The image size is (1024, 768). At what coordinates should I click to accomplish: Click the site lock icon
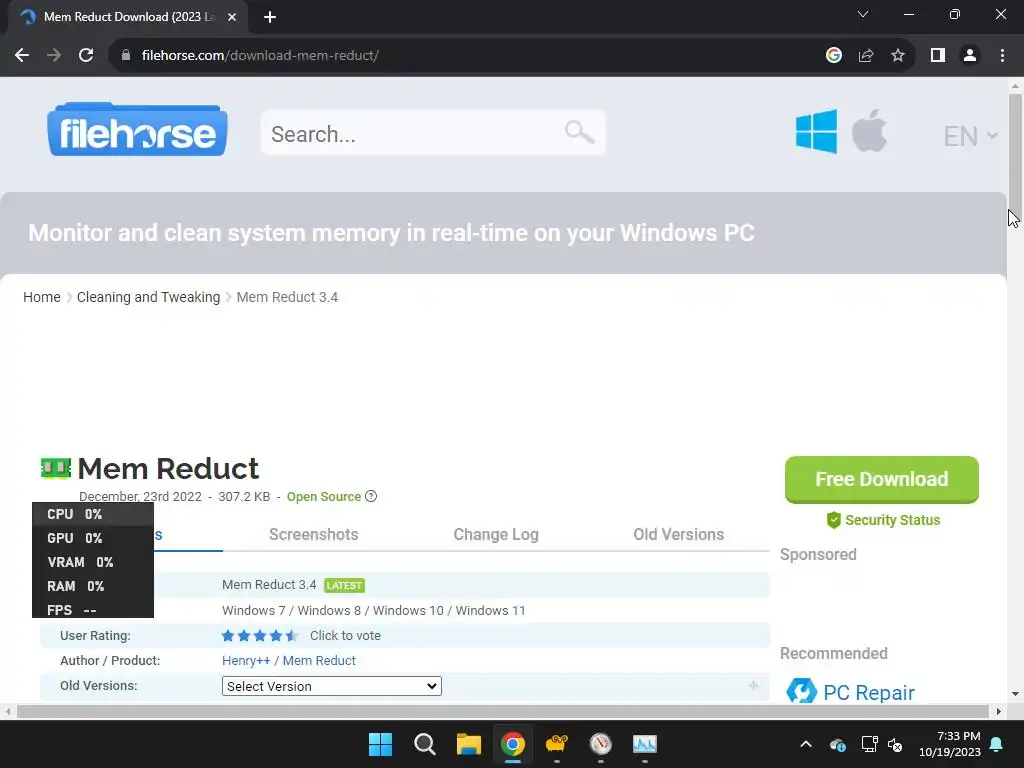pos(126,55)
